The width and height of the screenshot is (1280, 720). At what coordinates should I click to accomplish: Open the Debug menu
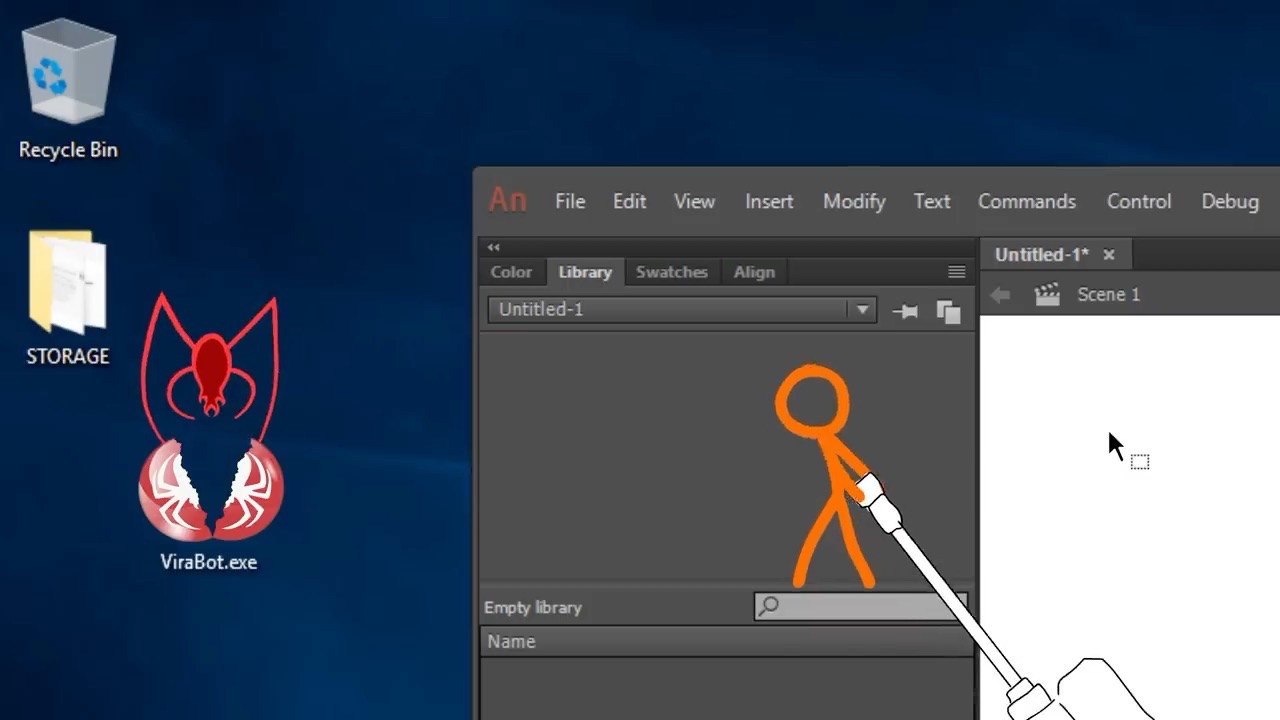point(1230,201)
